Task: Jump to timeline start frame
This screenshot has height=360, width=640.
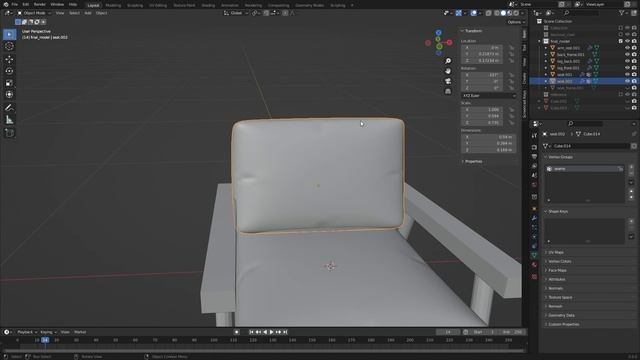Action: (x=251, y=332)
